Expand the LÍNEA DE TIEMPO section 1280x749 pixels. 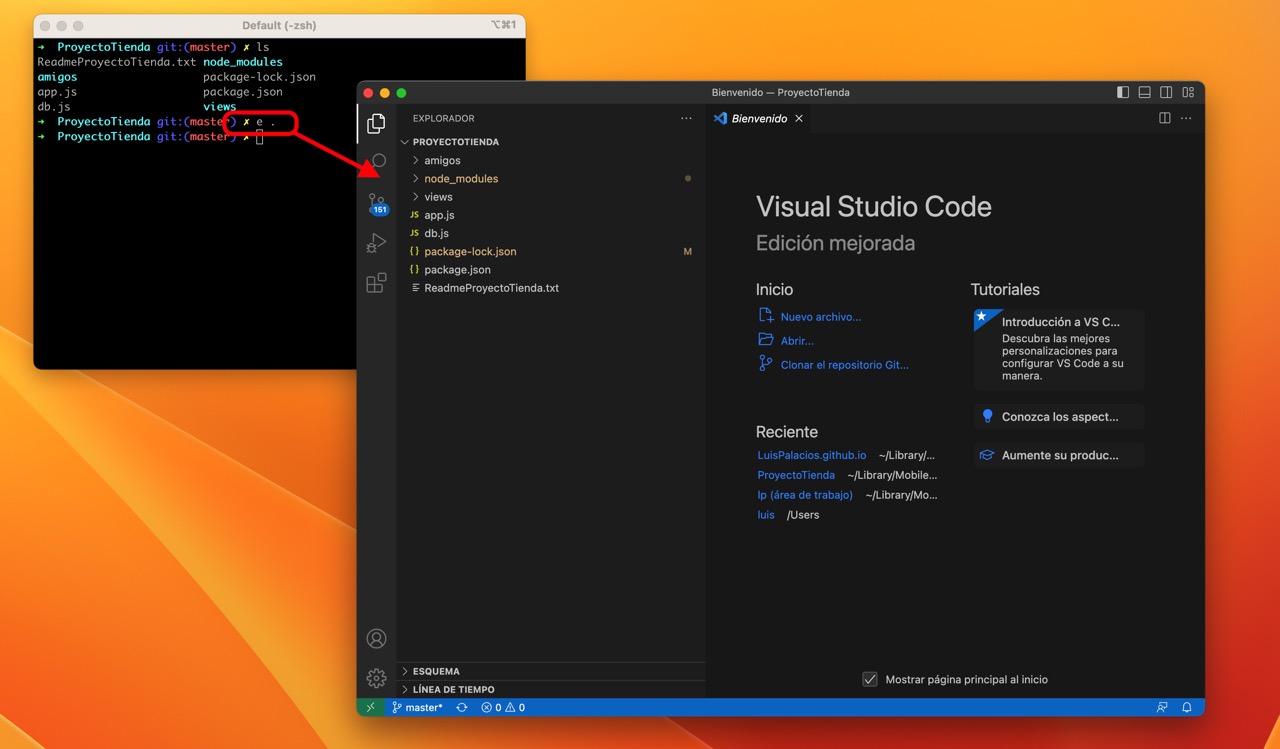coord(551,689)
